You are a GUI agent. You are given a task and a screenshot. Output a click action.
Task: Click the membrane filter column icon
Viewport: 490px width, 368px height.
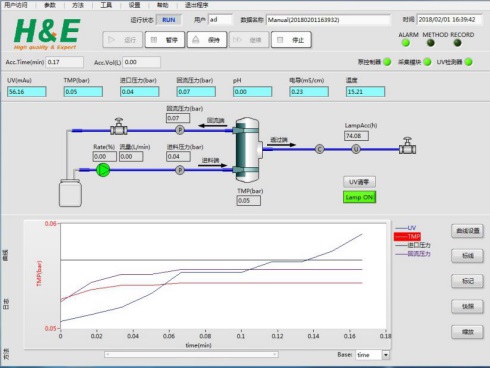[248, 150]
